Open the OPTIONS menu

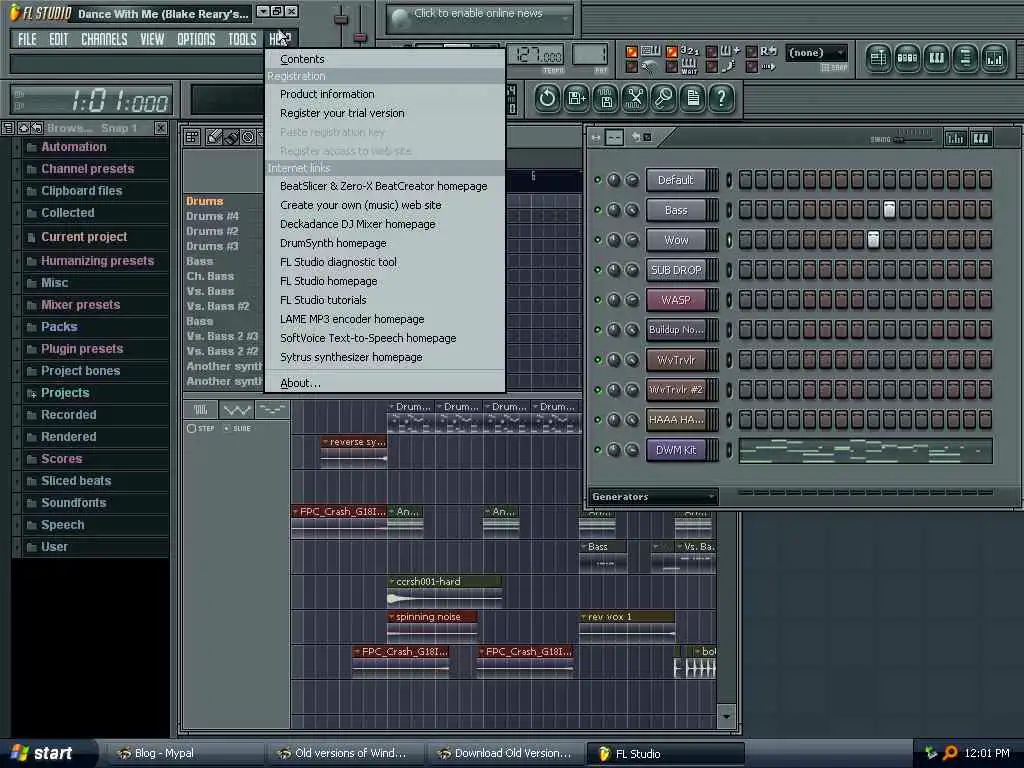[196, 39]
